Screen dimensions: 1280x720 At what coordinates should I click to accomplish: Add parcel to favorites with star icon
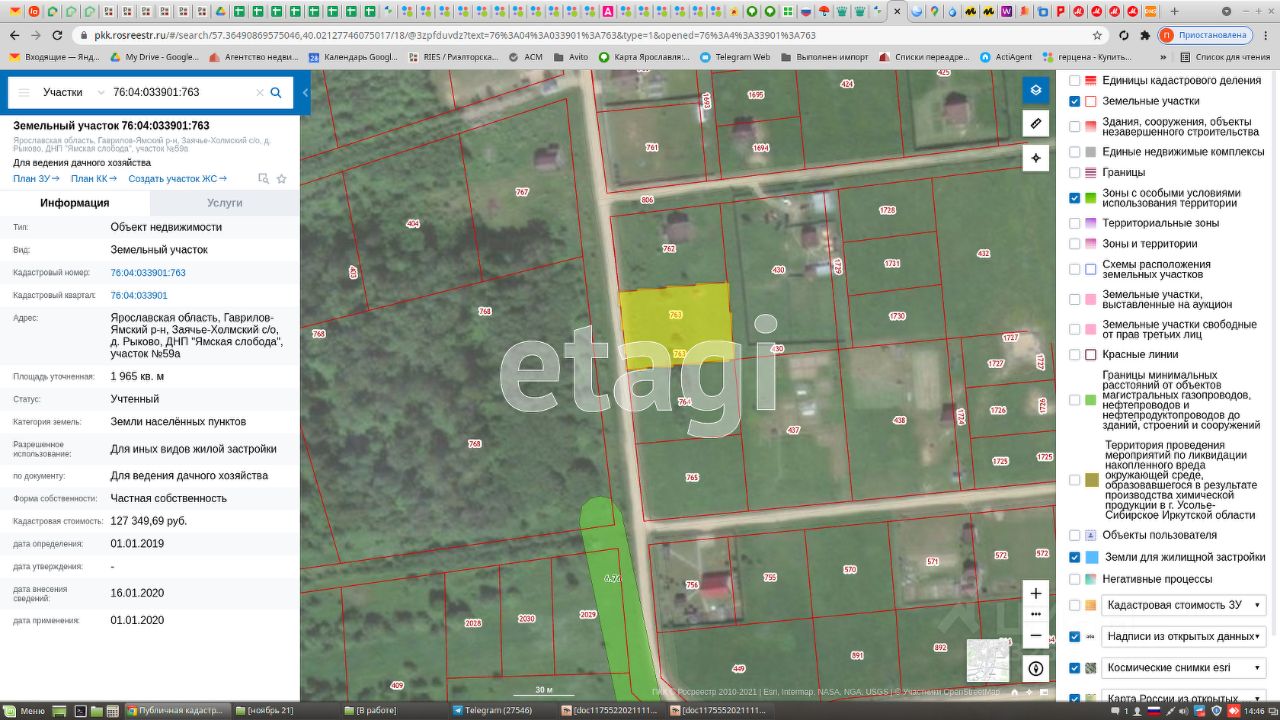tap(282, 179)
